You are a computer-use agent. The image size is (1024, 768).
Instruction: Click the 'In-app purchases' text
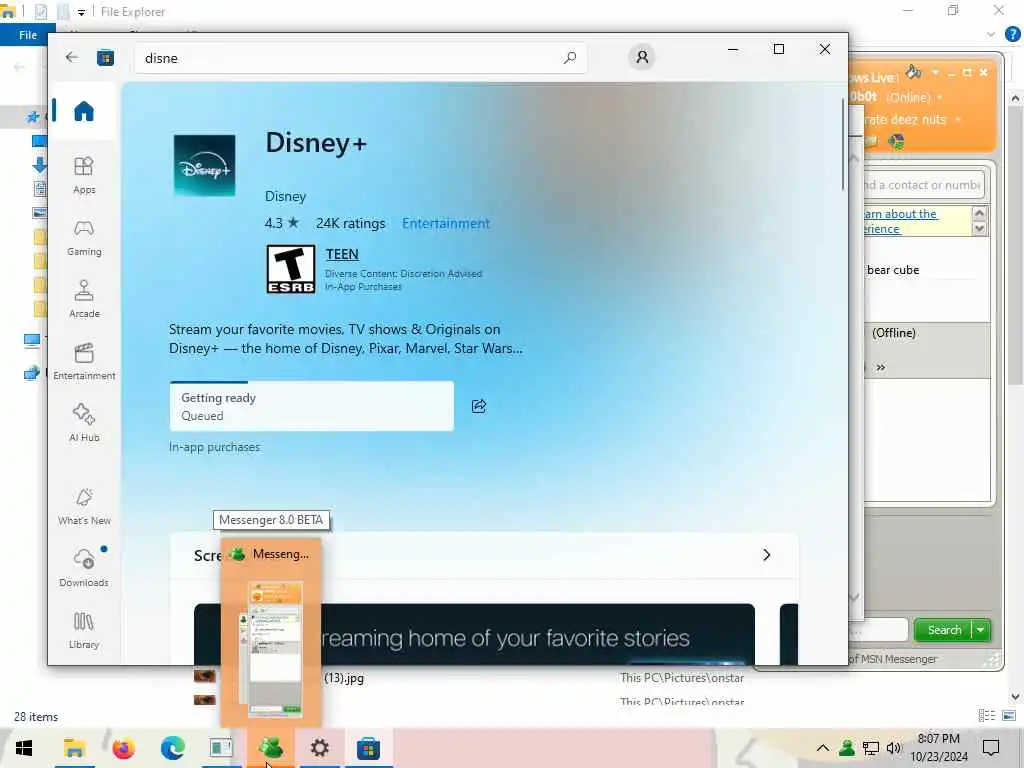214,447
